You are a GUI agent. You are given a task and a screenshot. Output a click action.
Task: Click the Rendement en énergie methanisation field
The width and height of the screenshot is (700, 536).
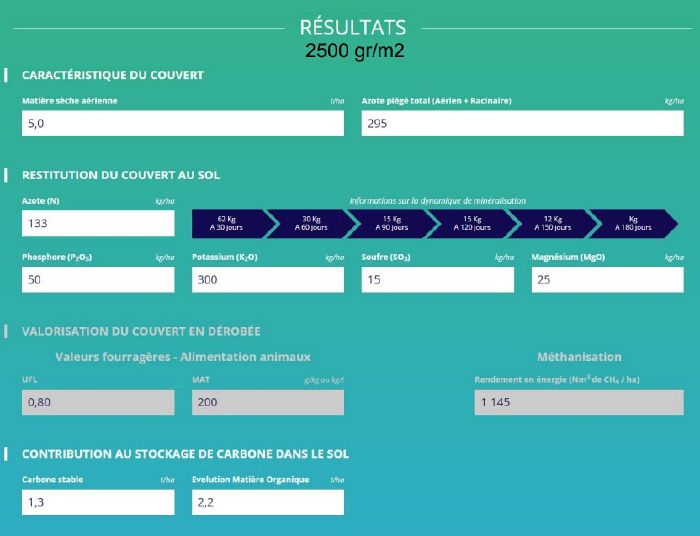coord(579,402)
